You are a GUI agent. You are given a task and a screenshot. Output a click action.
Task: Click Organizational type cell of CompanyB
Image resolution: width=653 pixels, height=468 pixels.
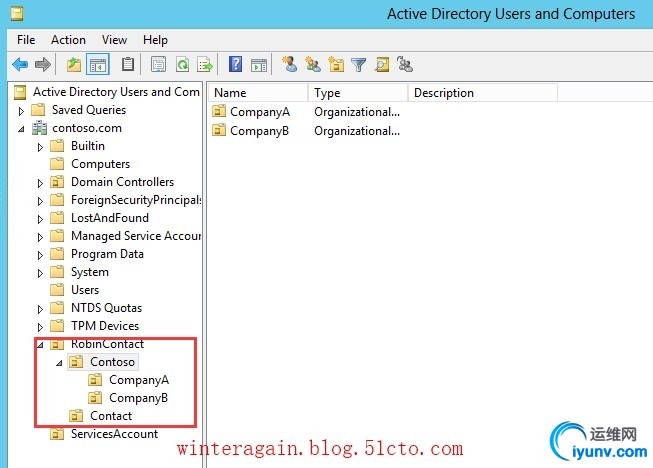357,131
